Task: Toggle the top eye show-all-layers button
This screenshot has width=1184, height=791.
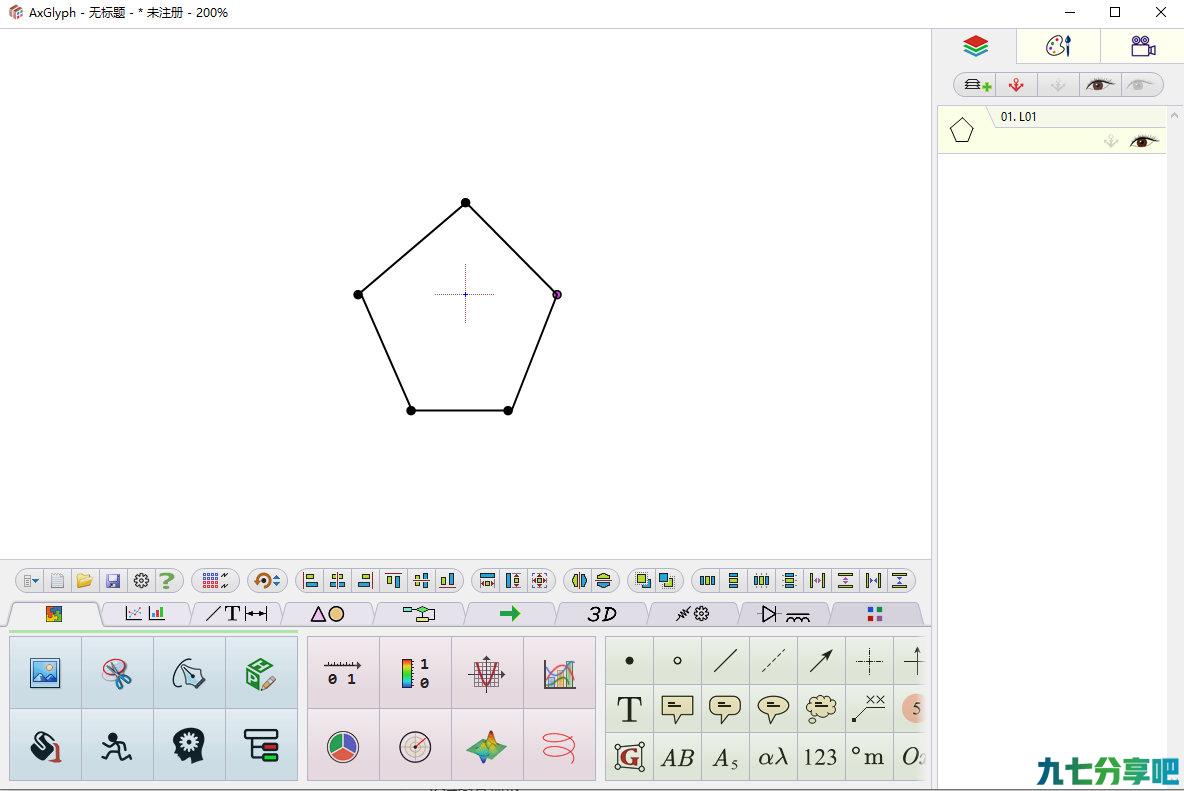Action: 1099,85
